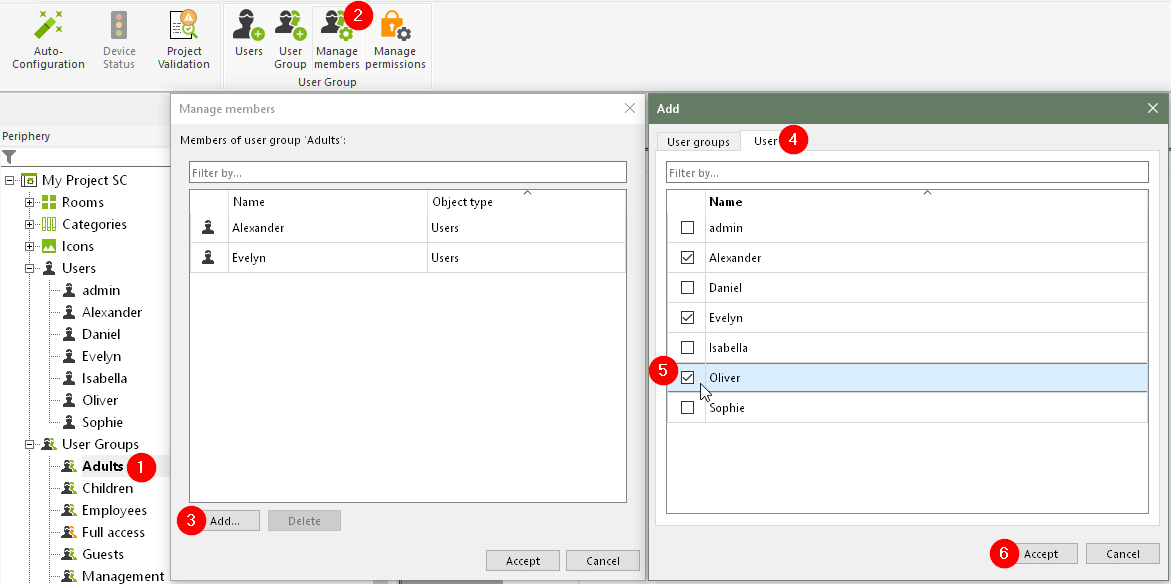Image resolution: width=1171 pixels, height=584 pixels.
Task: Click the Periphery filter funnel icon
Action: [x=9, y=157]
